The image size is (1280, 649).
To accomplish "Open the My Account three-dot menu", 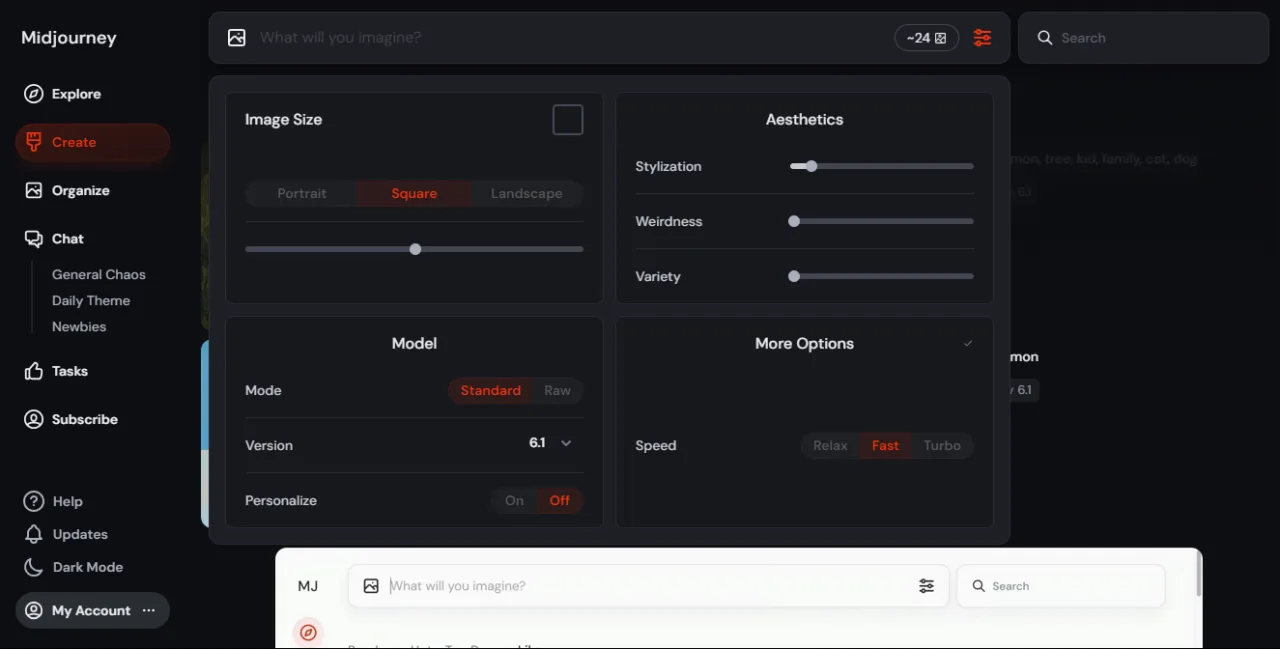I will coord(149,610).
